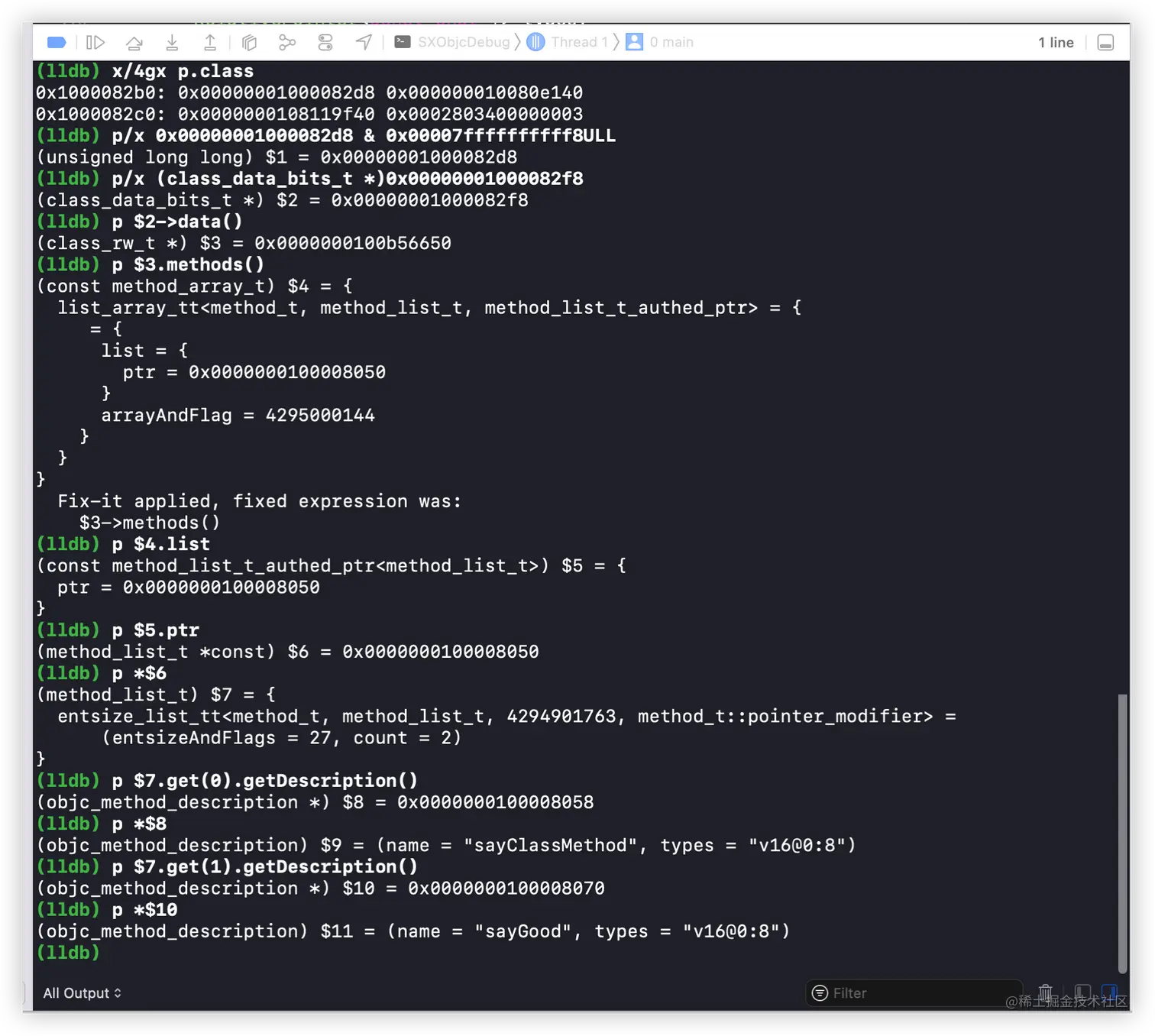Click the command 'p $5.ptr'
The width and height of the screenshot is (1155, 1036).
click(x=155, y=630)
